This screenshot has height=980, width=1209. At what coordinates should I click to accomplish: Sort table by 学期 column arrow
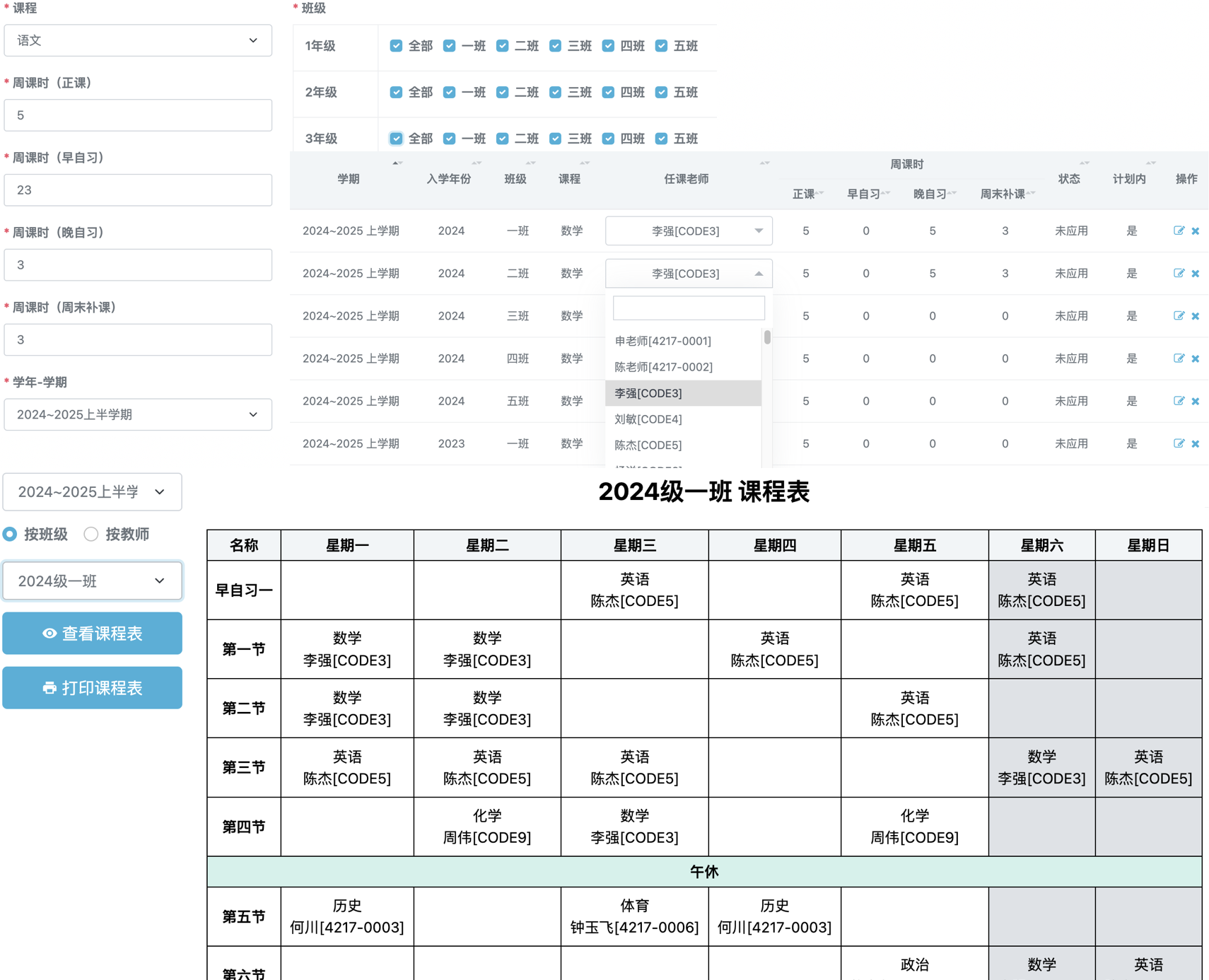pyautogui.click(x=397, y=163)
